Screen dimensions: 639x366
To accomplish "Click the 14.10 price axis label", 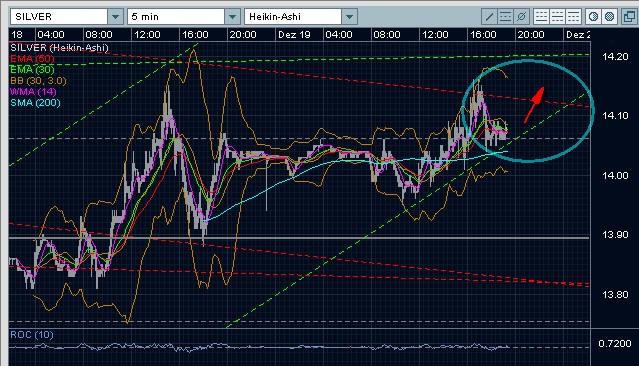I will pyautogui.click(x=615, y=116).
